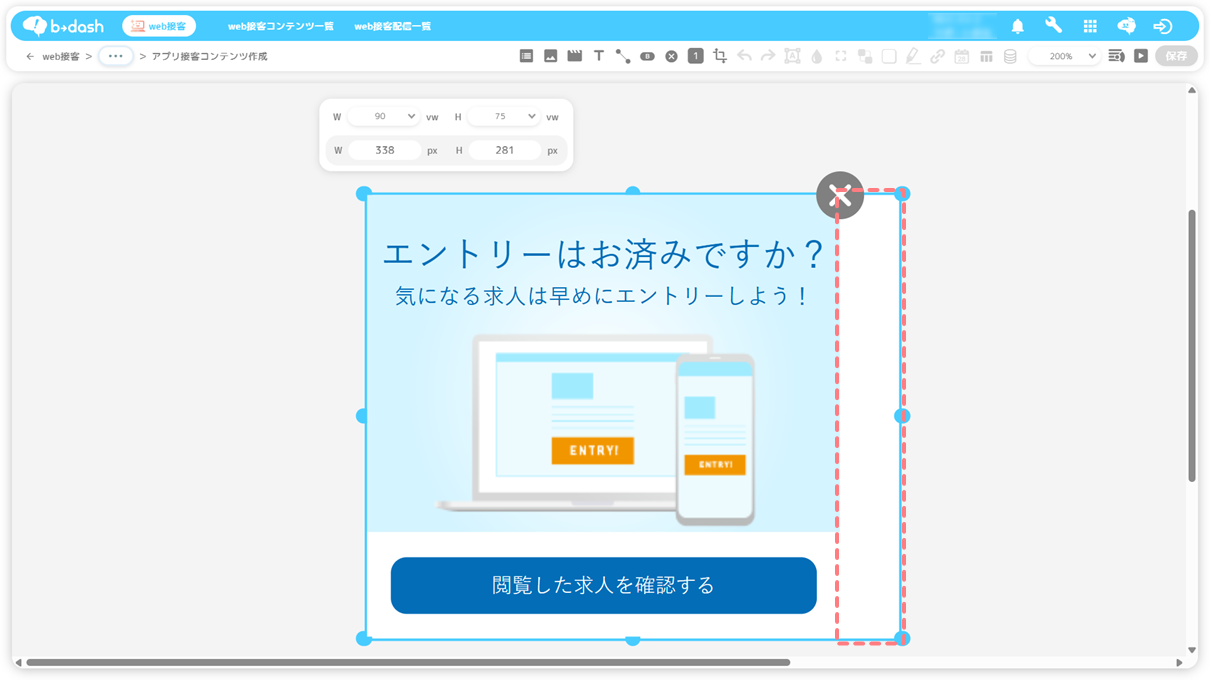The width and height of the screenshot is (1210, 680).
Task: Open the zoom 200% dropdown
Action: point(1066,56)
